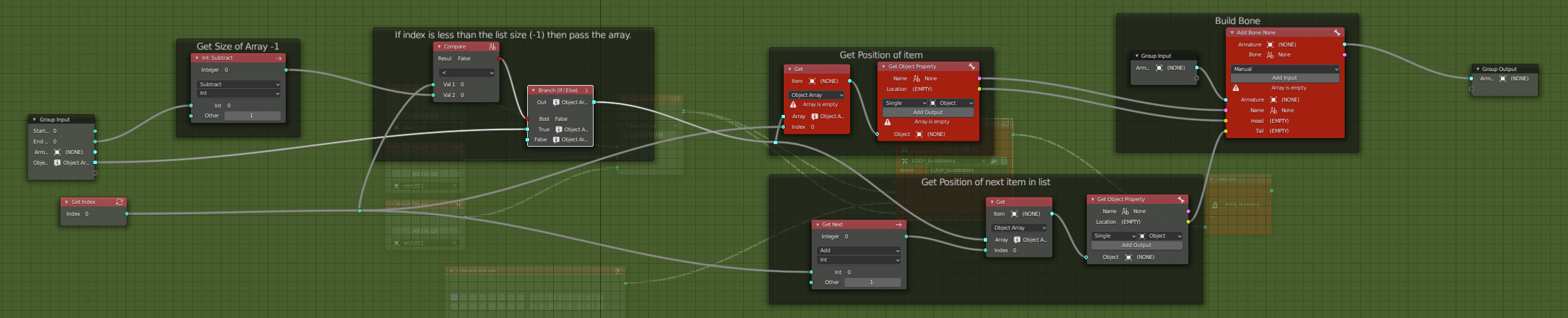The image size is (1568, 318).
Task: Open Single dropdown in the red Get Object Property
Action: coord(905,104)
